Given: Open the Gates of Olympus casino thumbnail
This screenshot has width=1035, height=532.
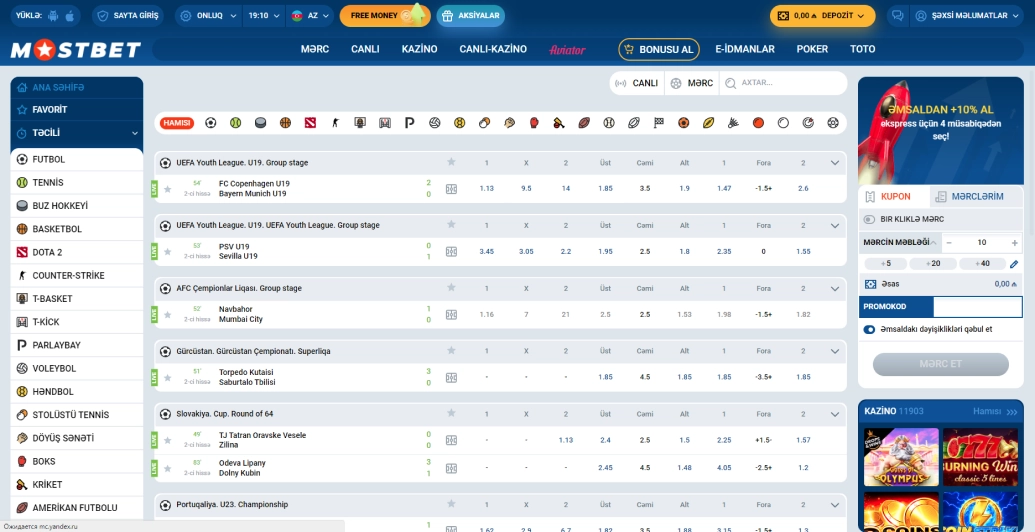Looking at the screenshot, I should click(x=901, y=457).
